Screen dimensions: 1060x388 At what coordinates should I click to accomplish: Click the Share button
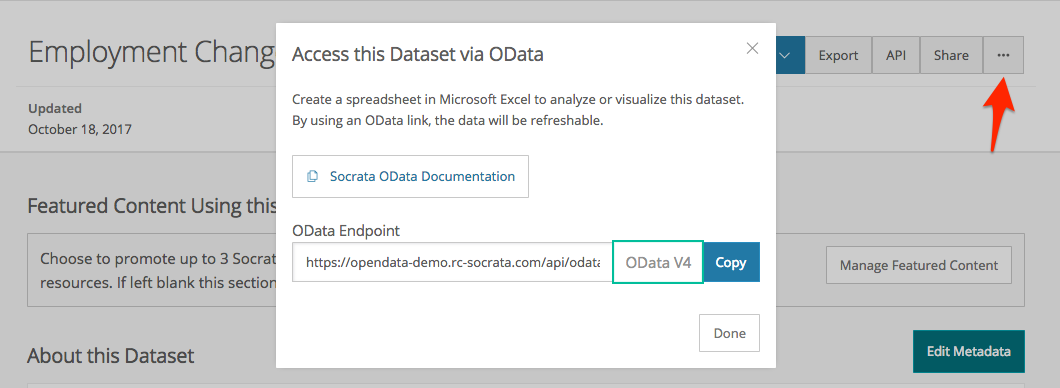click(951, 55)
